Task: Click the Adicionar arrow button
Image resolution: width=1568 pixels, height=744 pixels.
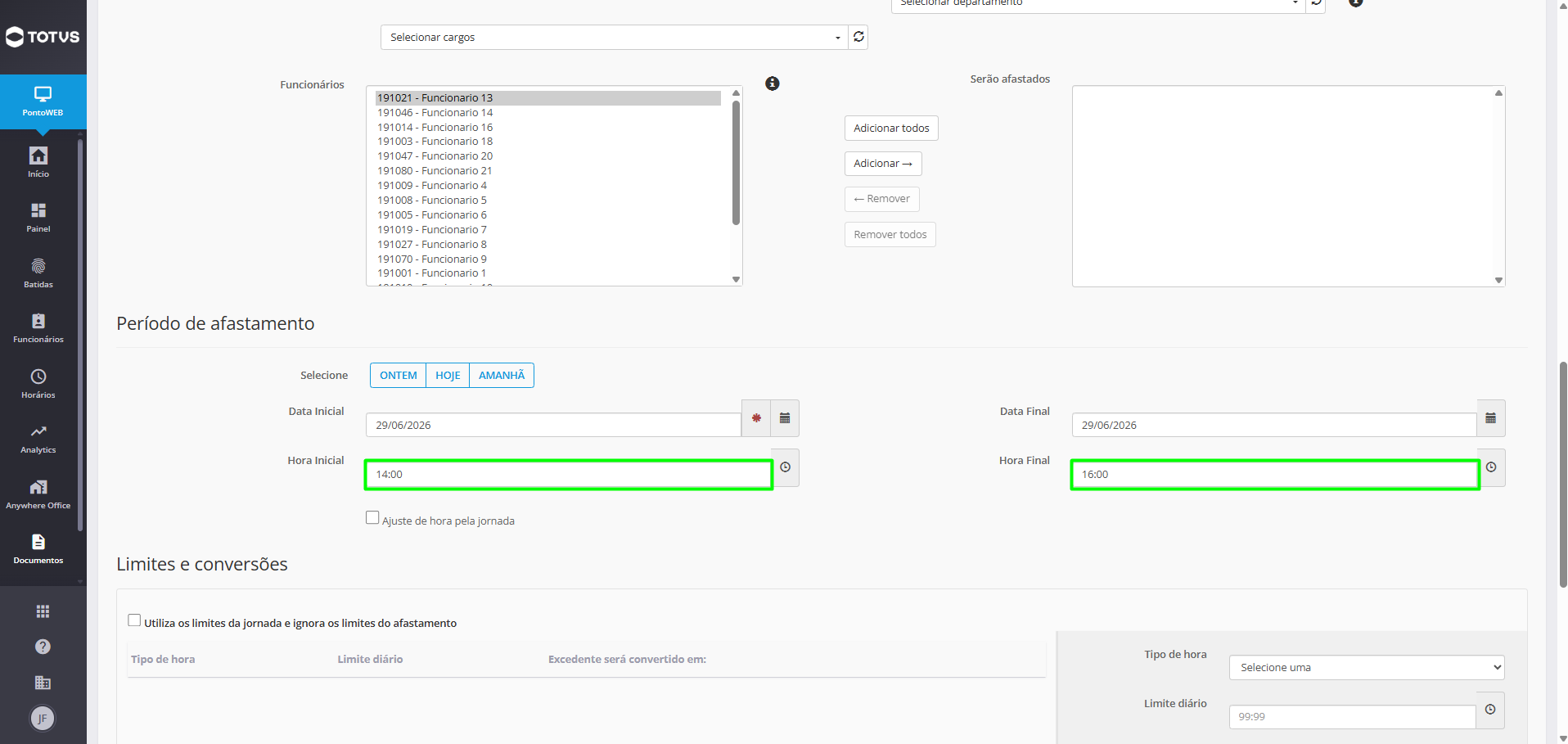Action: pos(883,164)
